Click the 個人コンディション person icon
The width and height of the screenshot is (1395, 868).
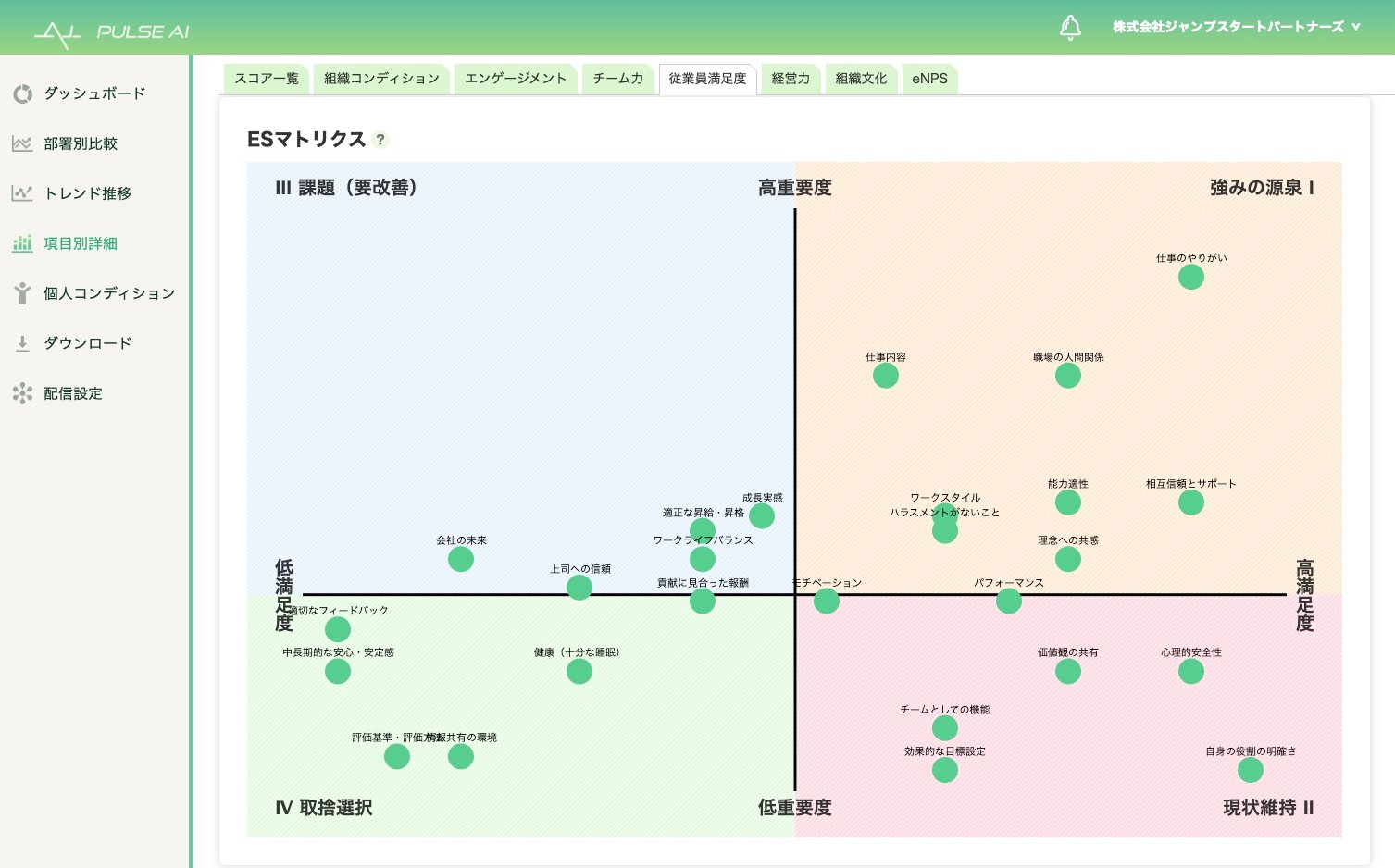[x=22, y=293]
